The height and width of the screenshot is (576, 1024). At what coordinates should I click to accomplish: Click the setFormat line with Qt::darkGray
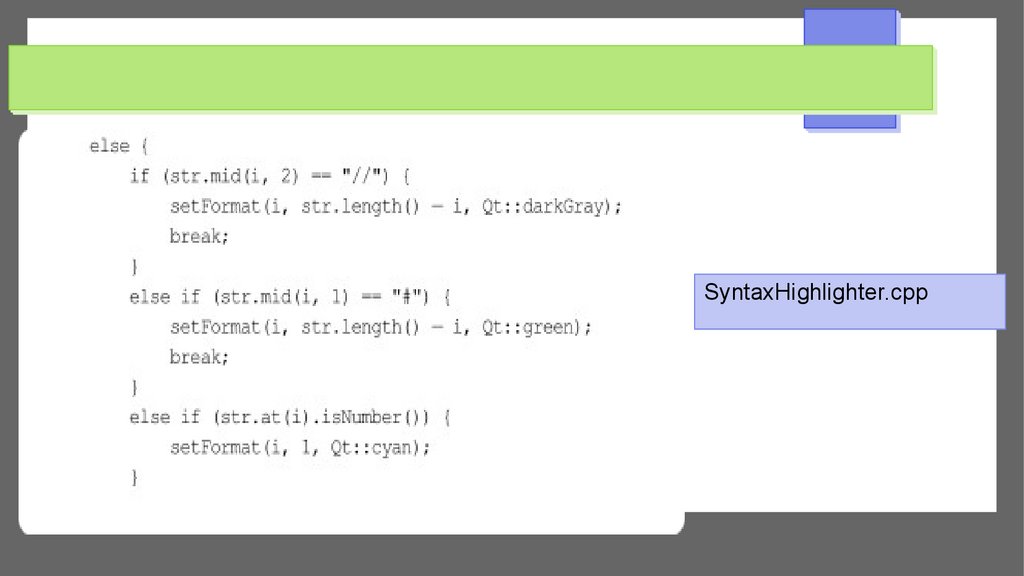[396, 206]
